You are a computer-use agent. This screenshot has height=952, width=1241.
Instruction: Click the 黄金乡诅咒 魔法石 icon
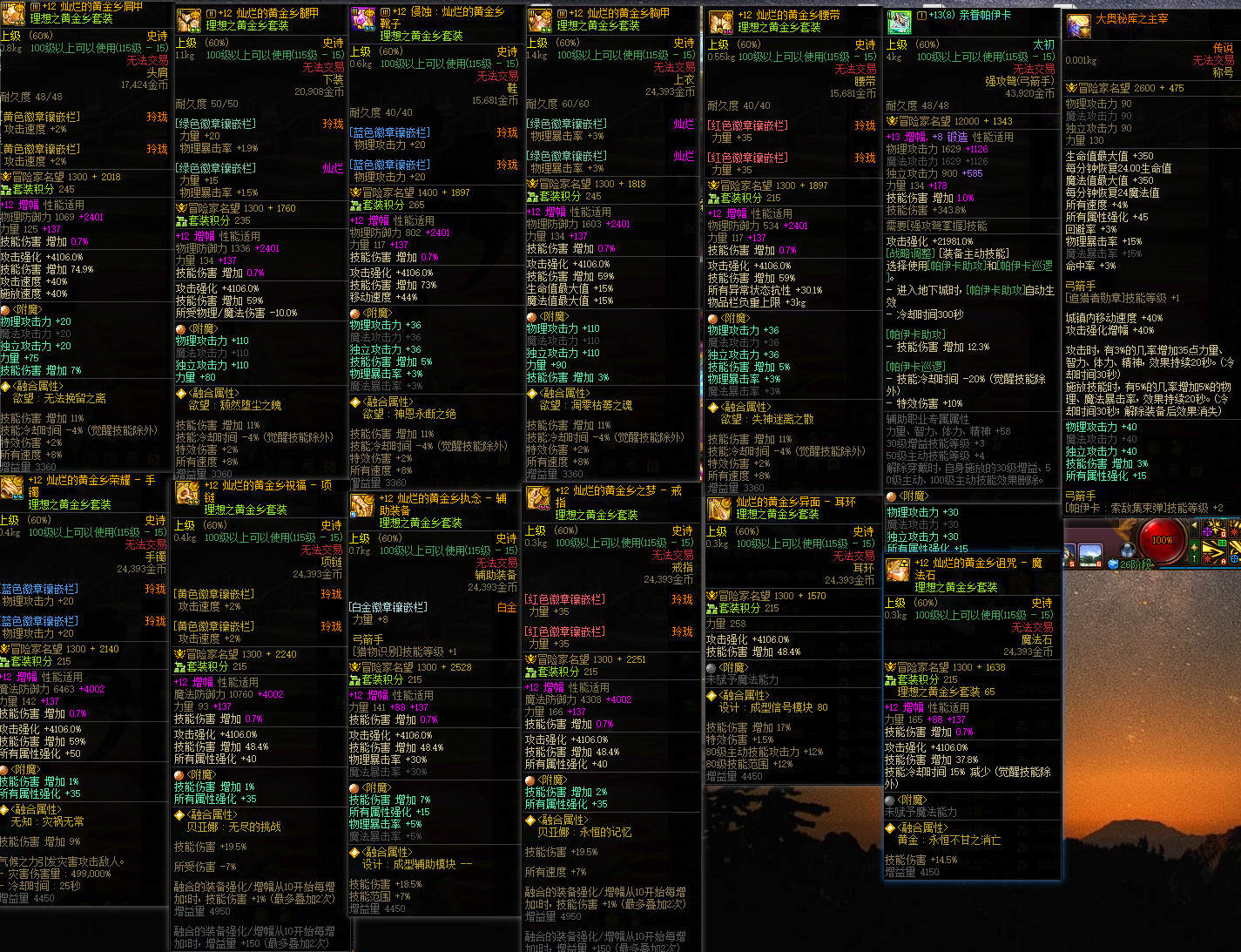coord(898,571)
